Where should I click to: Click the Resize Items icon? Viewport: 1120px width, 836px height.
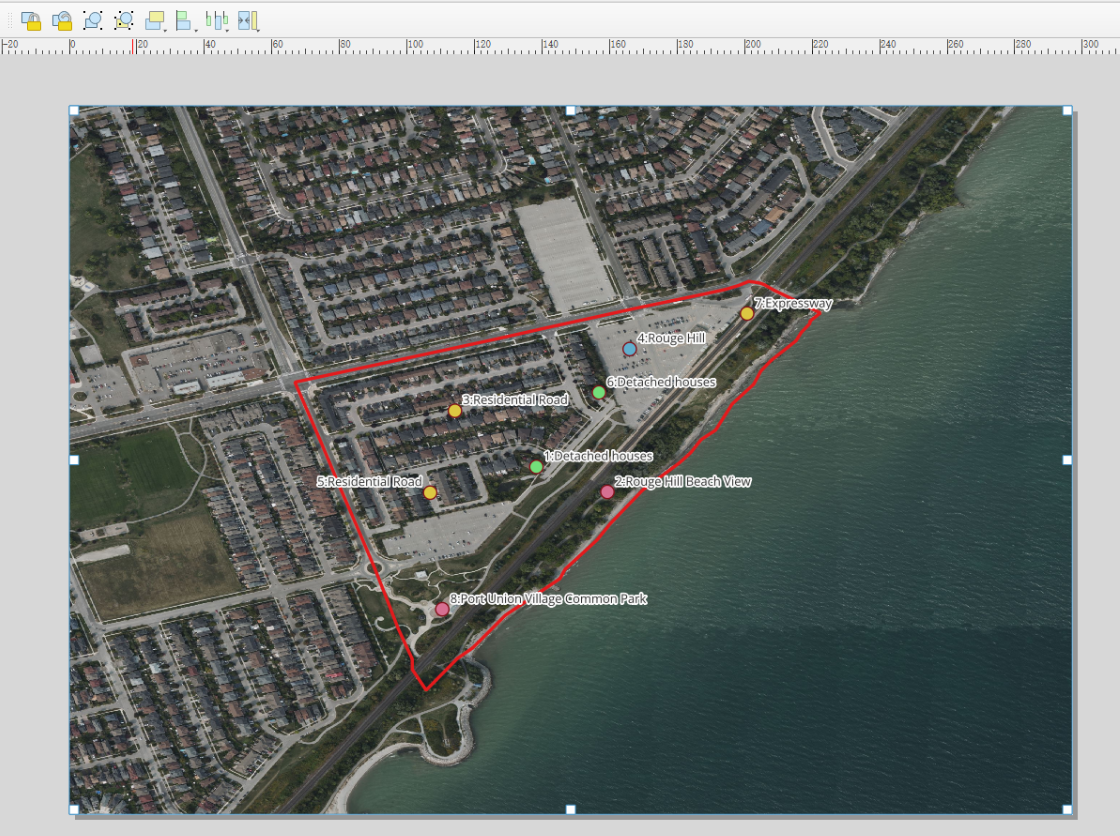coord(247,21)
